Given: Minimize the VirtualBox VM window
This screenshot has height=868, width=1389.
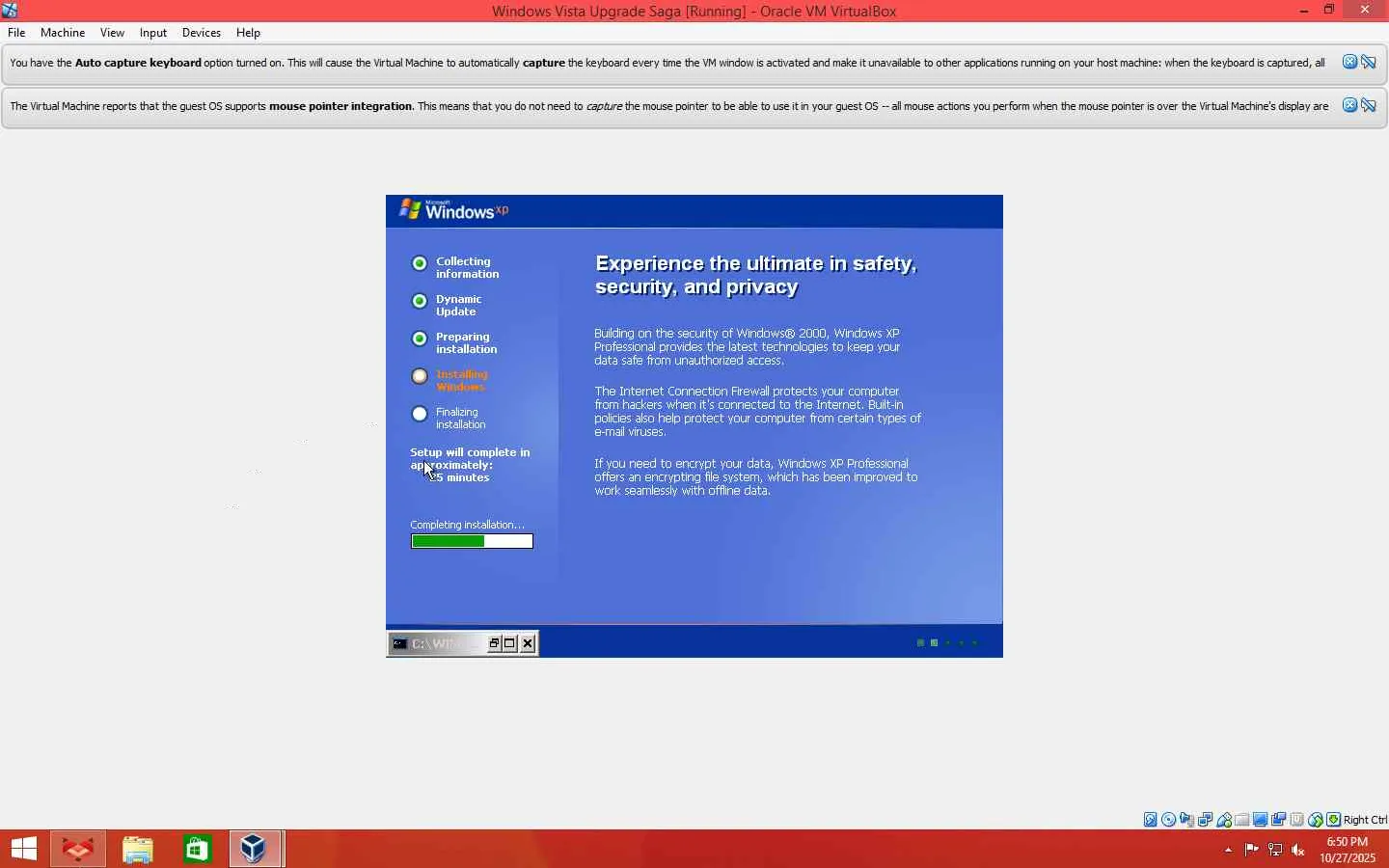Looking at the screenshot, I should coord(1304,11).
